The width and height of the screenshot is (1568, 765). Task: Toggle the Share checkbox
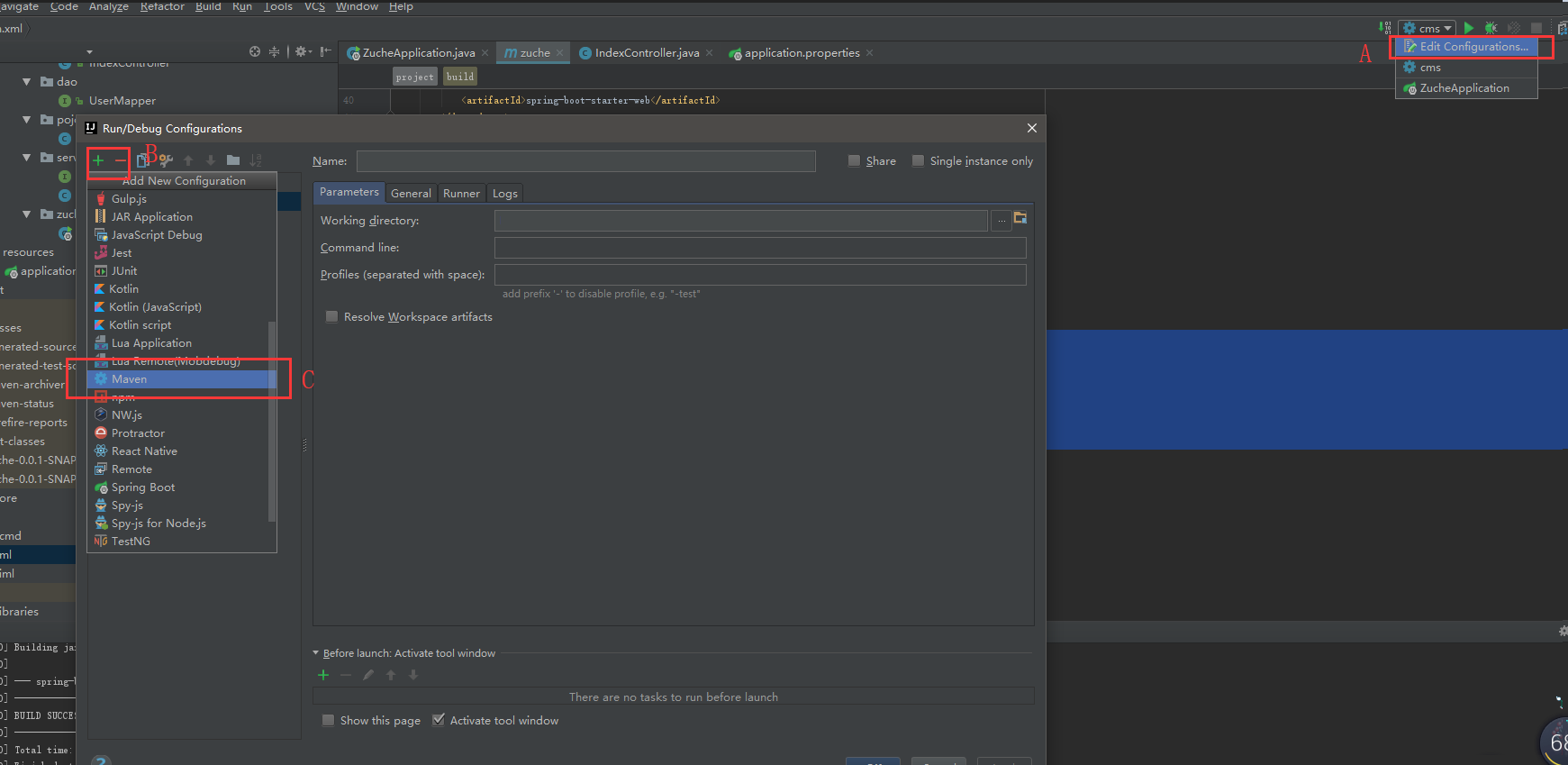point(854,161)
